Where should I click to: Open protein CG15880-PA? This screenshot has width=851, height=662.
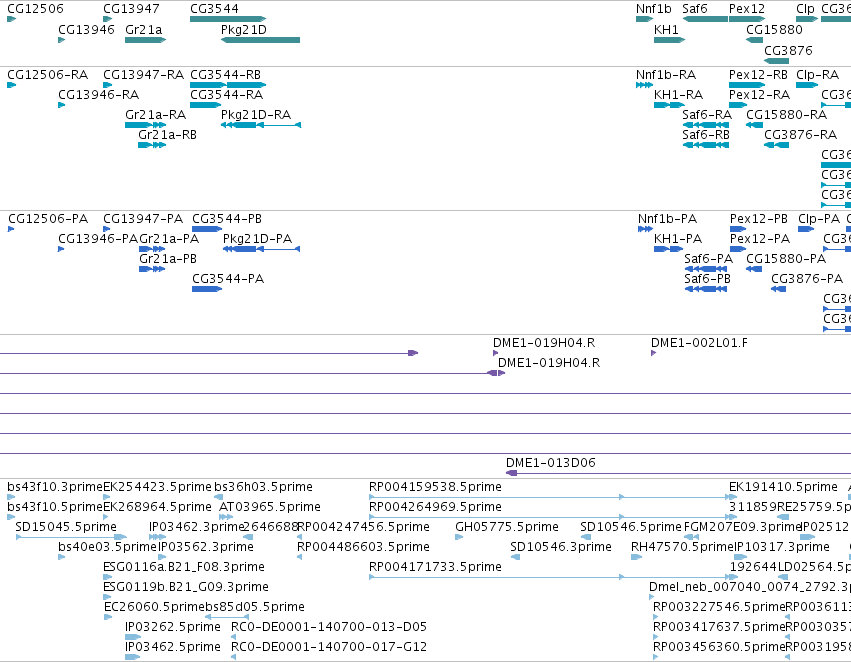point(786,259)
